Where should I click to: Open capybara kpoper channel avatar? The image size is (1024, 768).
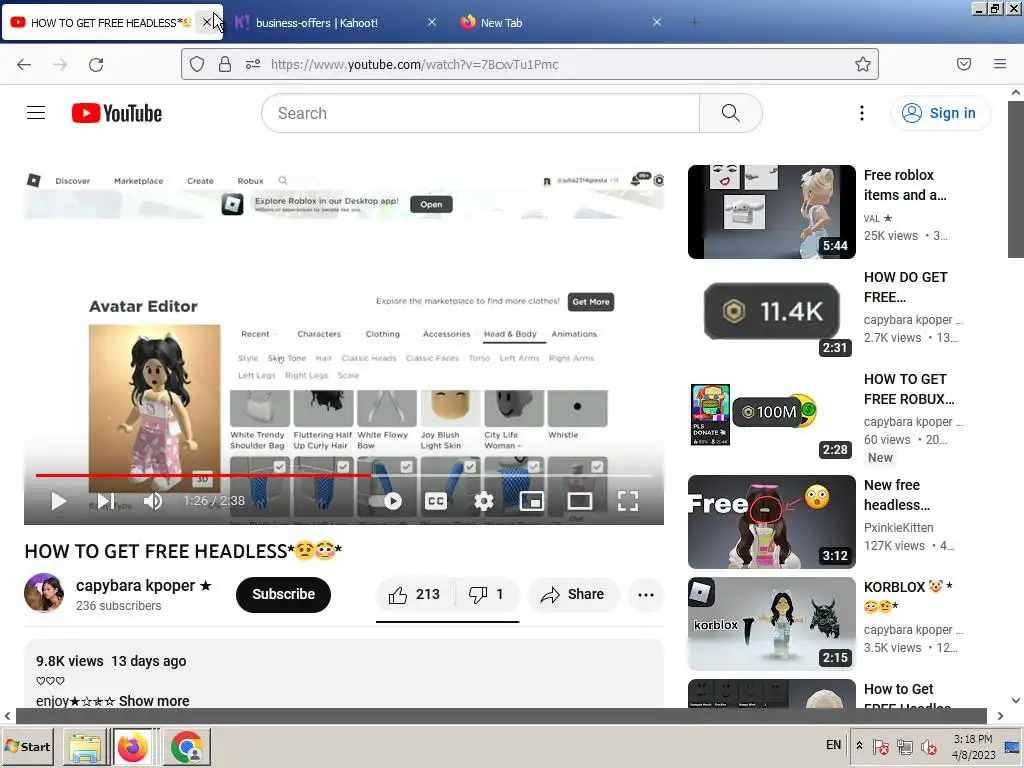click(x=44, y=593)
